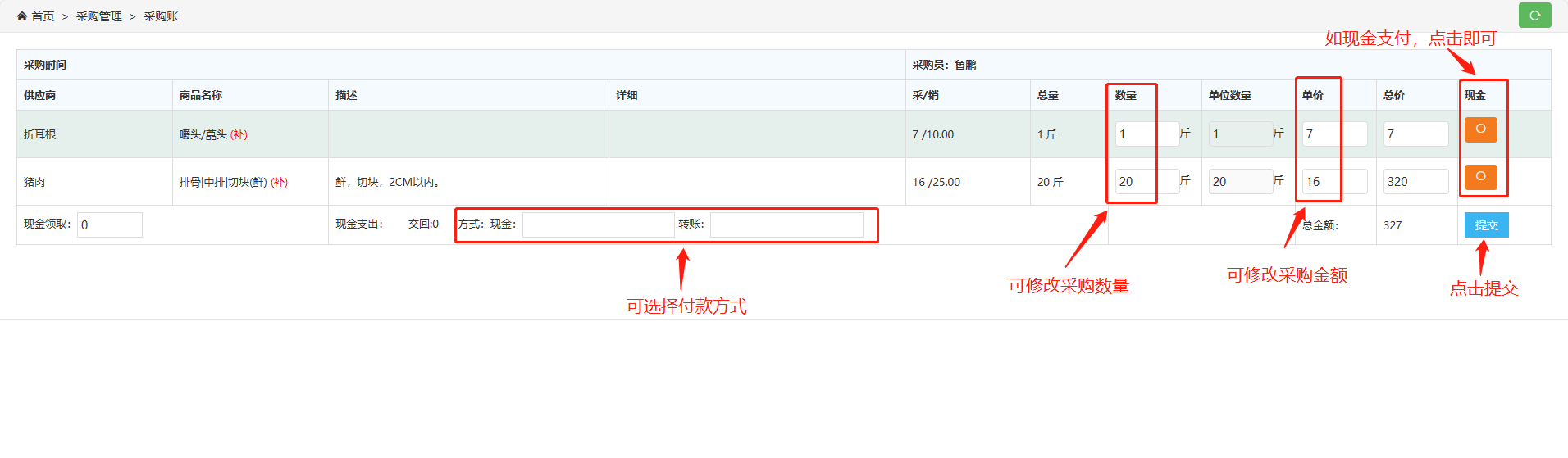Edit the 数量 field for 折耳根
1568x458 pixels.
(x=1146, y=134)
